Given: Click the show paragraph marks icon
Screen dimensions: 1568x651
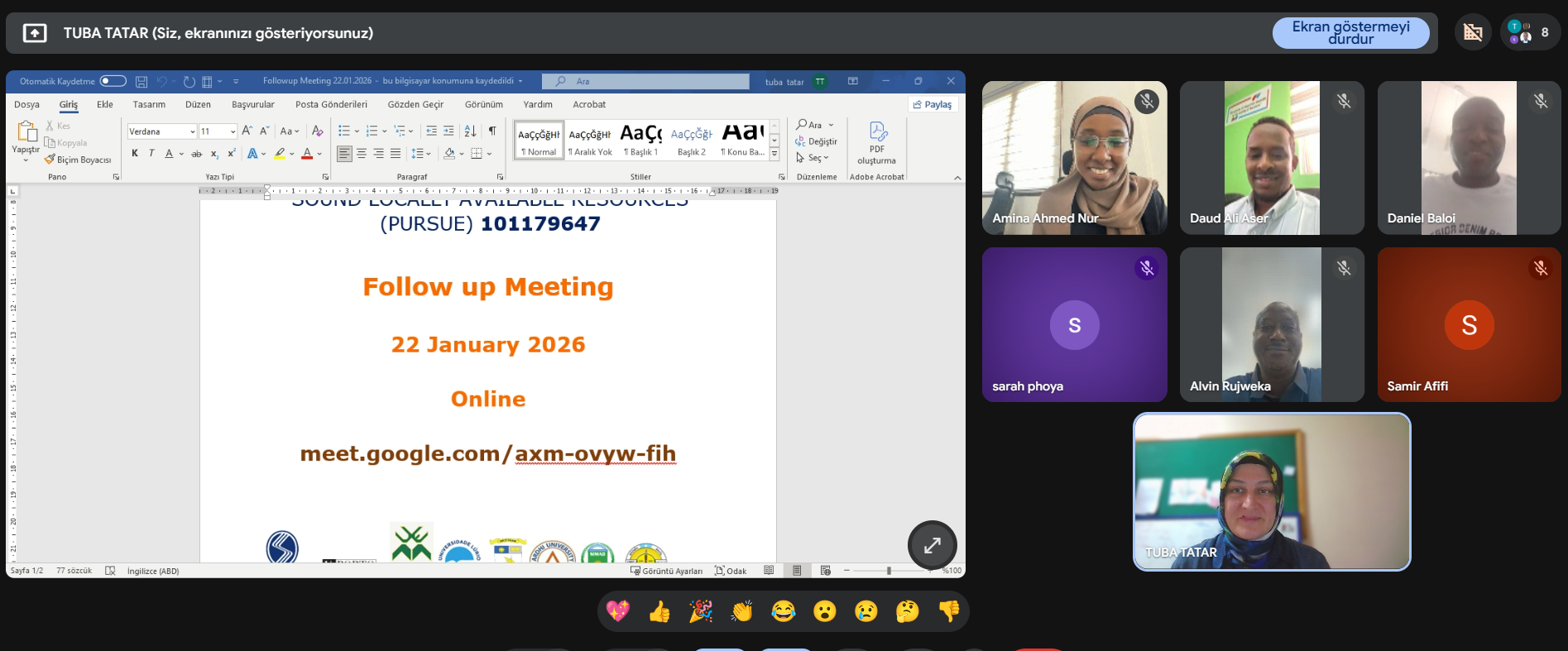Looking at the screenshot, I should 492,131.
